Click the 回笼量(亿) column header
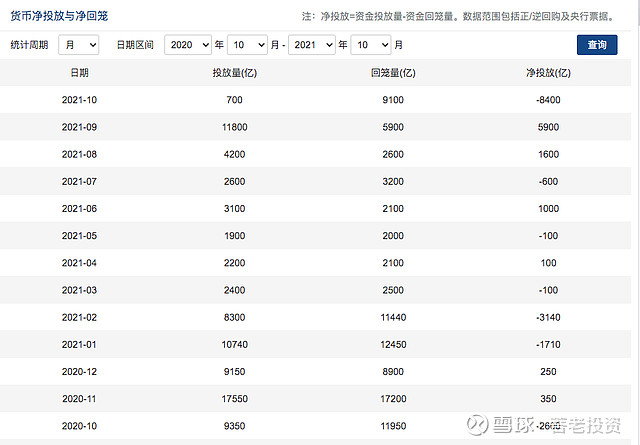640x445 pixels. [x=393, y=73]
